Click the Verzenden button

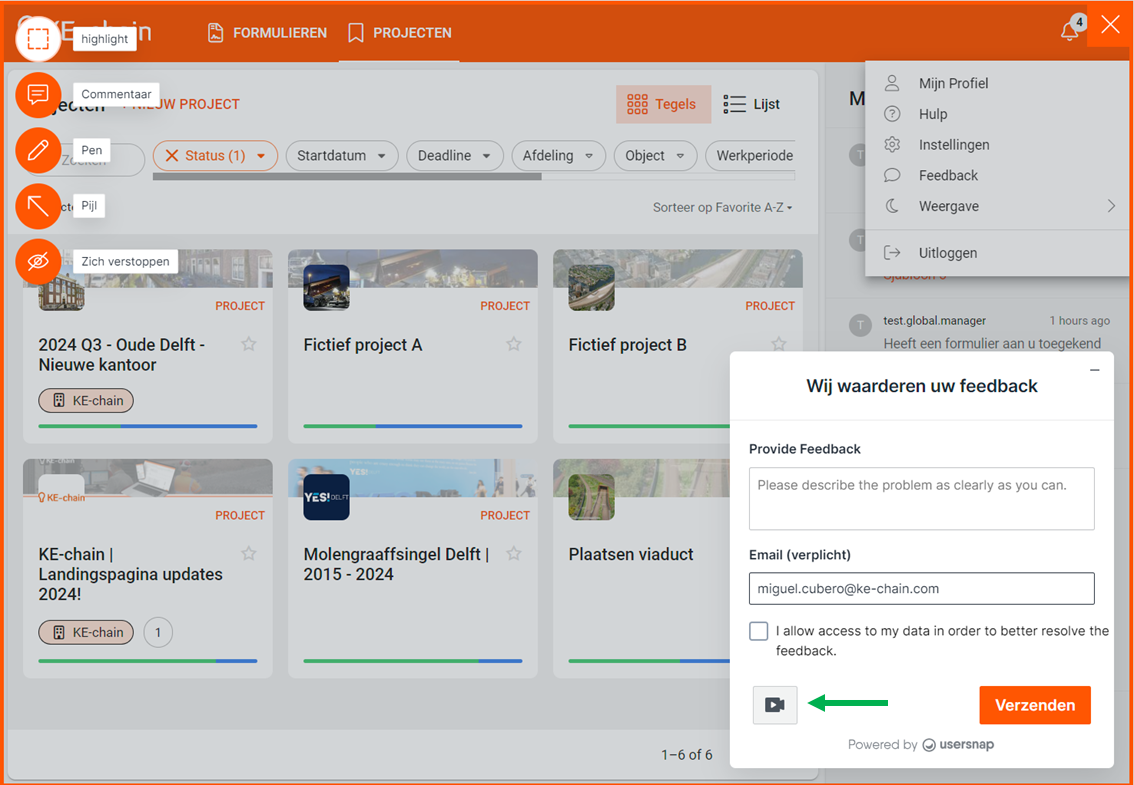(1035, 705)
